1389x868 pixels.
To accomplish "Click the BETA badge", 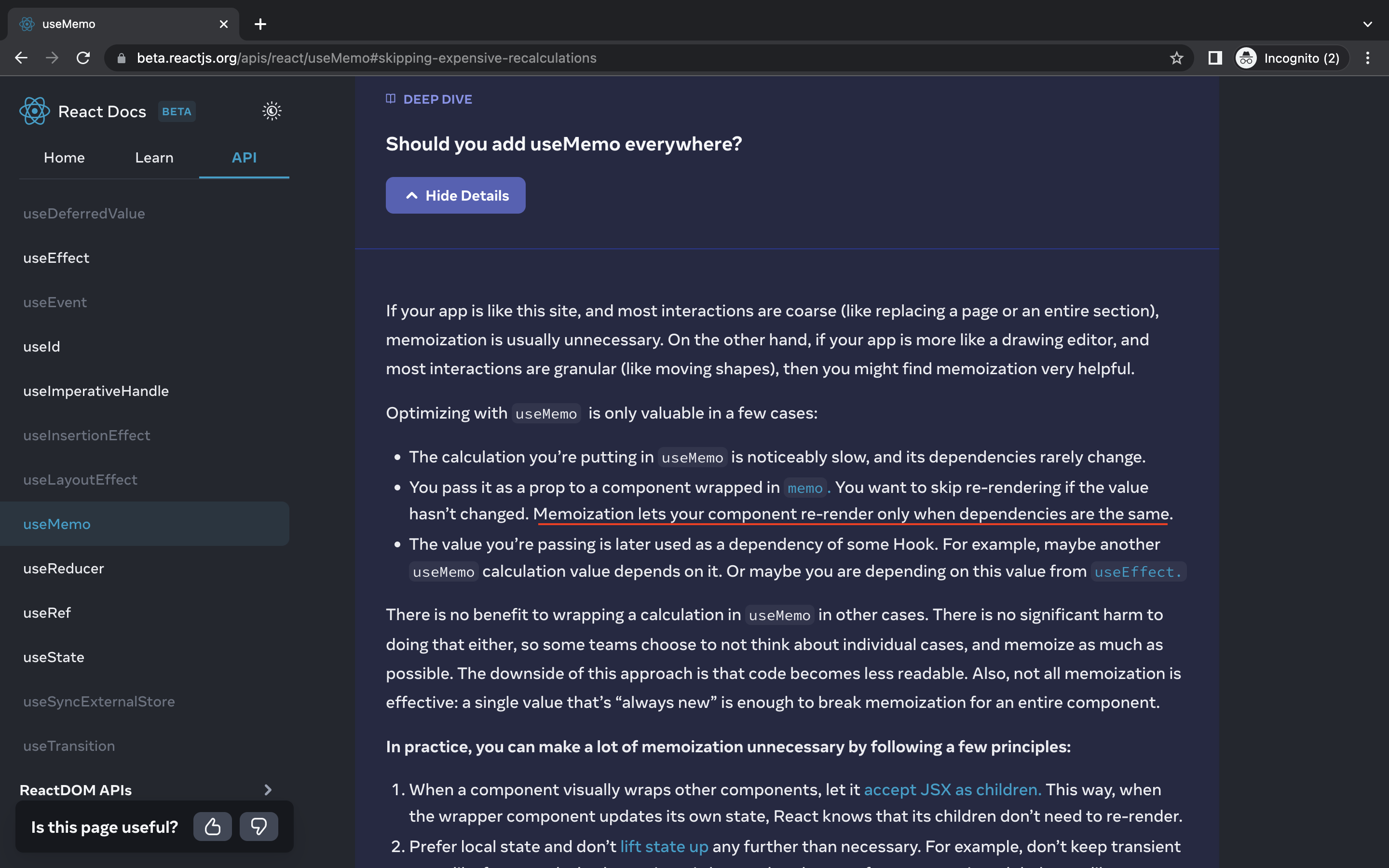I will click(x=177, y=111).
